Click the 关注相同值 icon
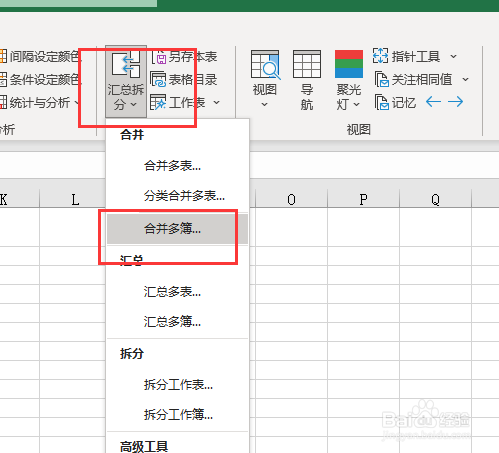Image resolution: width=499 pixels, height=453 pixels. (382, 79)
